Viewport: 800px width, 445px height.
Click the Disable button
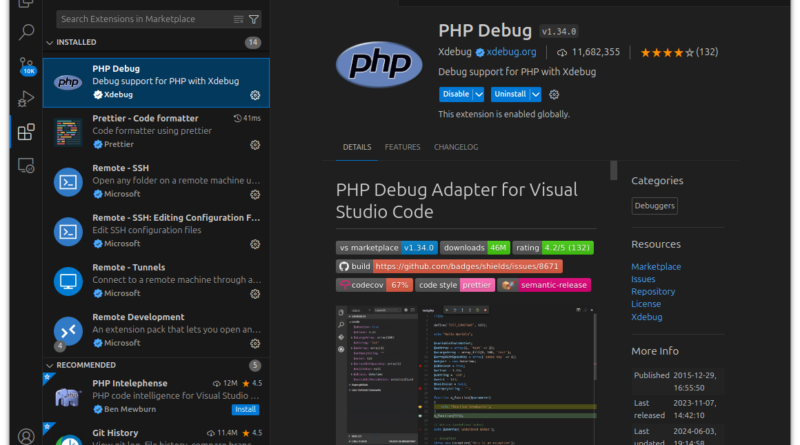(456, 94)
